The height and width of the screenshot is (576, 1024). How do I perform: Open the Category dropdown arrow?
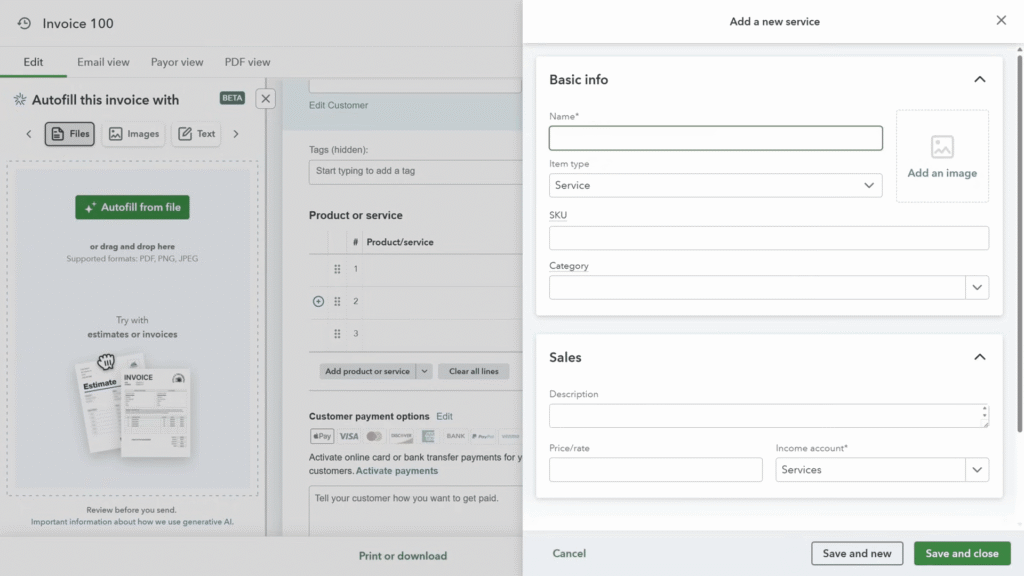pos(977,288)
